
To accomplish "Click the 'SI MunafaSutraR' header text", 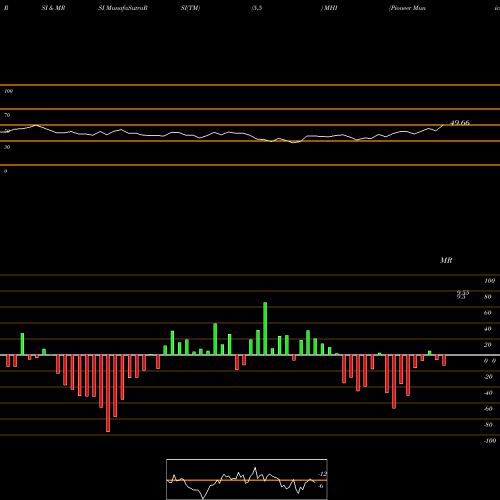I will 123,8.
